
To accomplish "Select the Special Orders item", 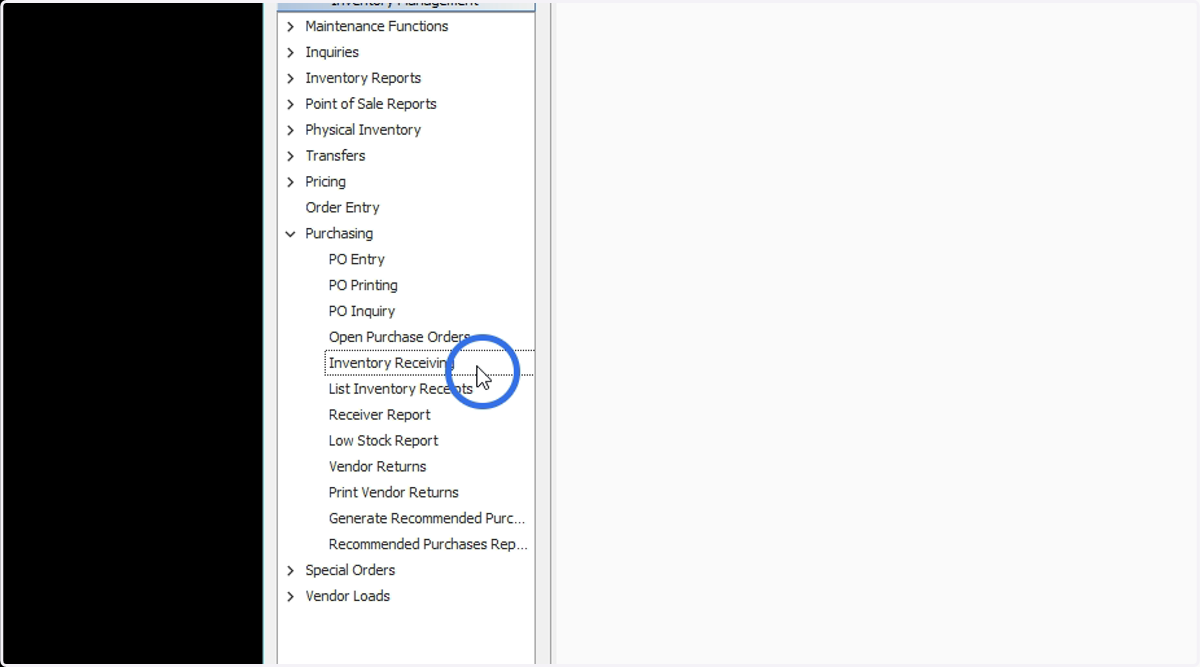I will point(350,570).
